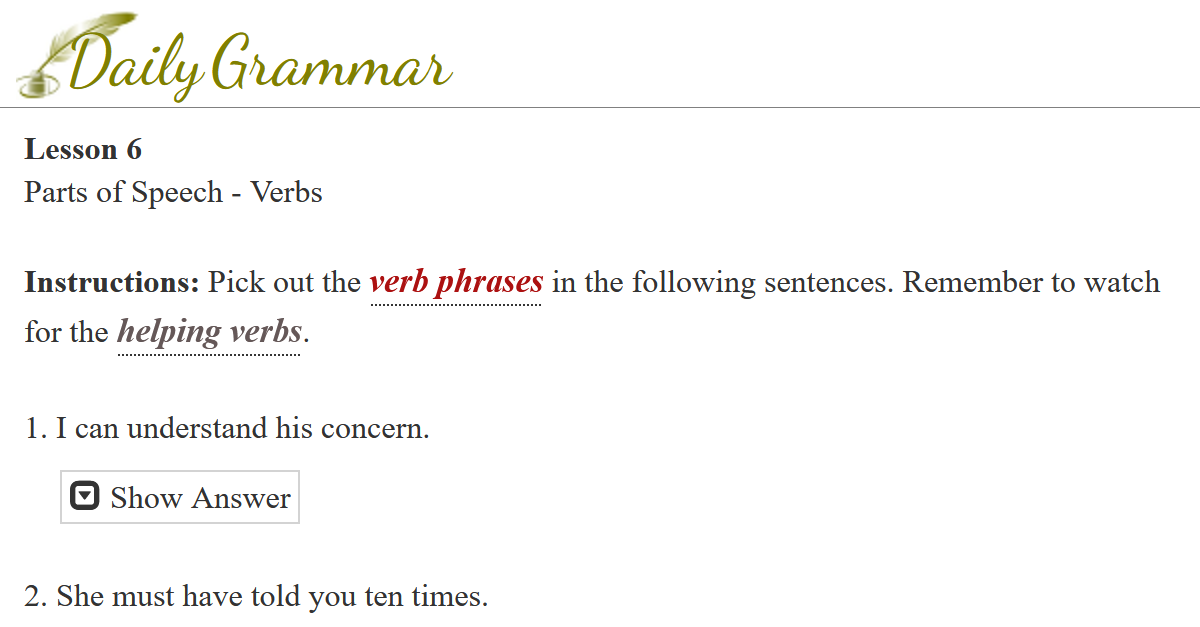
Task: Click the bold 'Instructions:' label
Action: pos(113,282)
